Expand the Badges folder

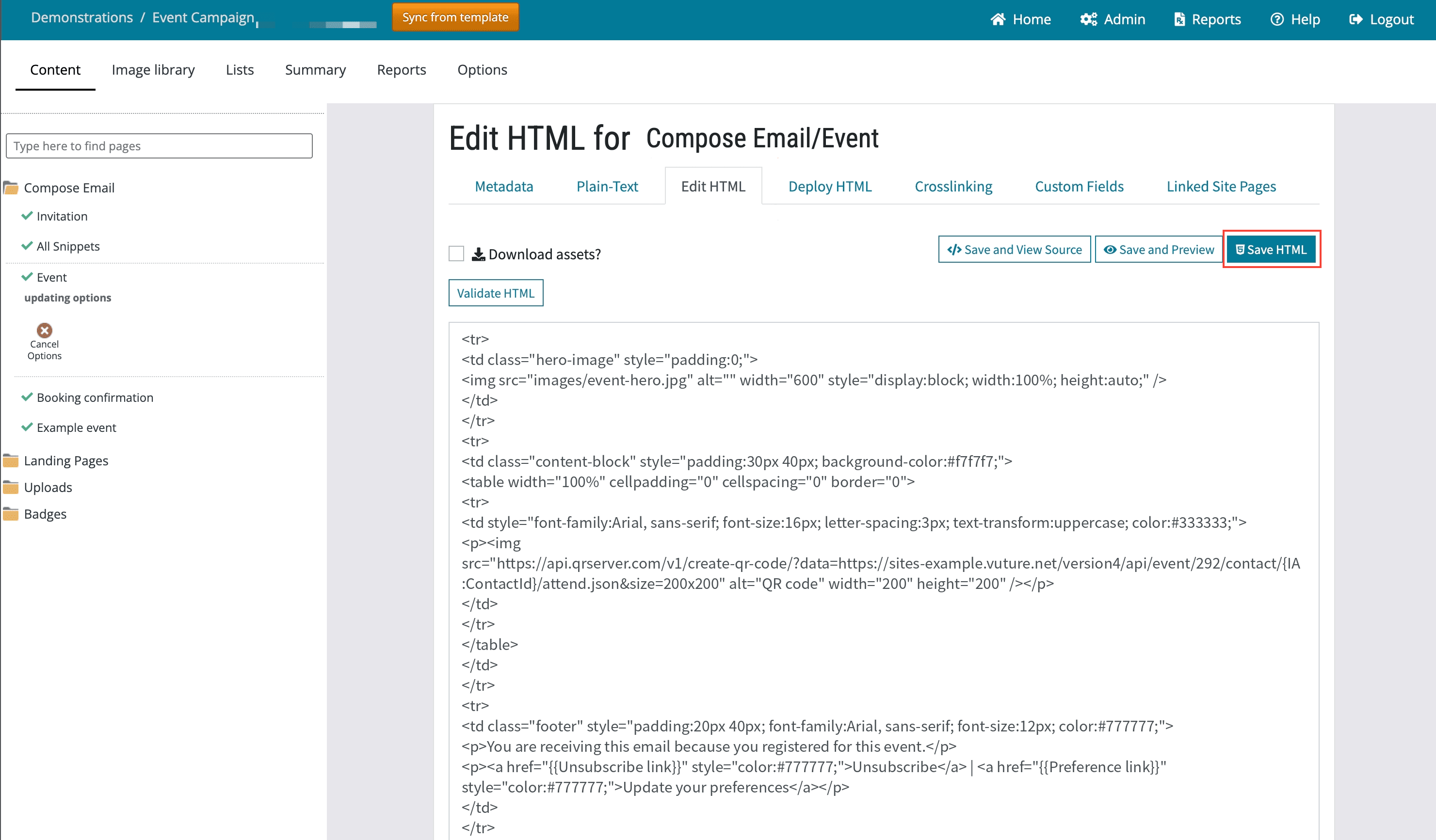pyautogui.click(x=11, y=514)
